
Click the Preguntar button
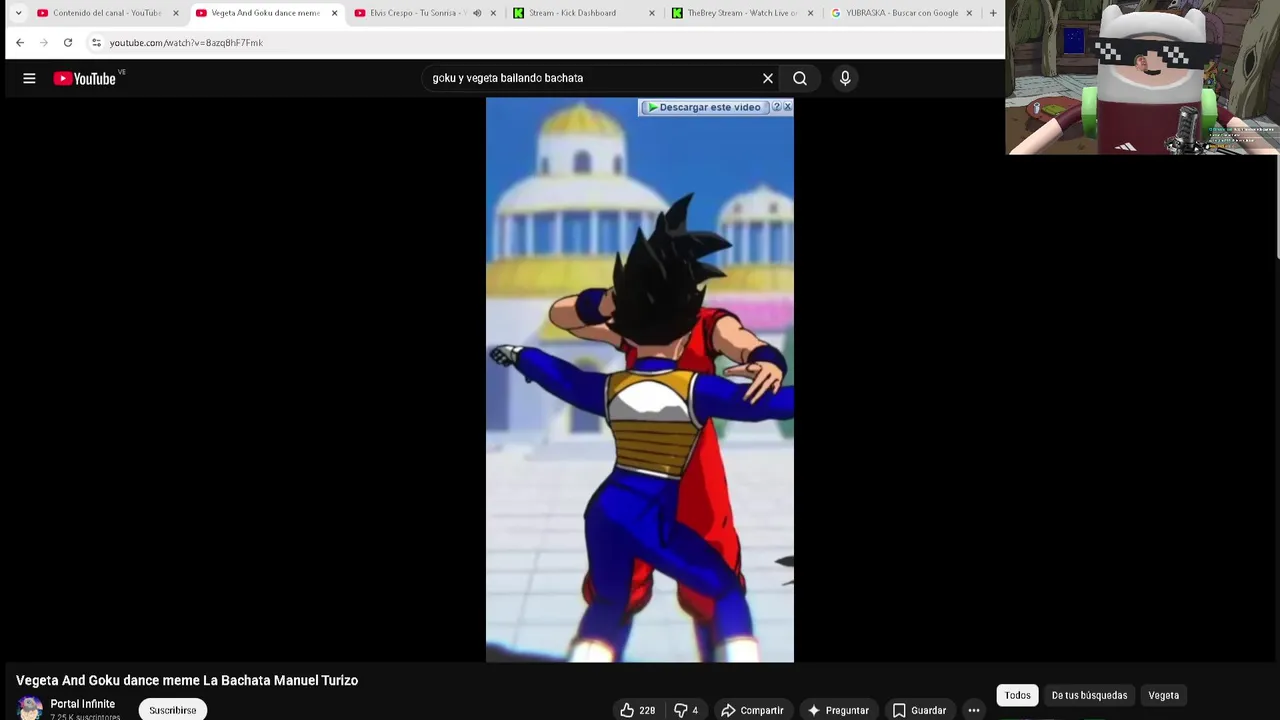pos(838,710)
